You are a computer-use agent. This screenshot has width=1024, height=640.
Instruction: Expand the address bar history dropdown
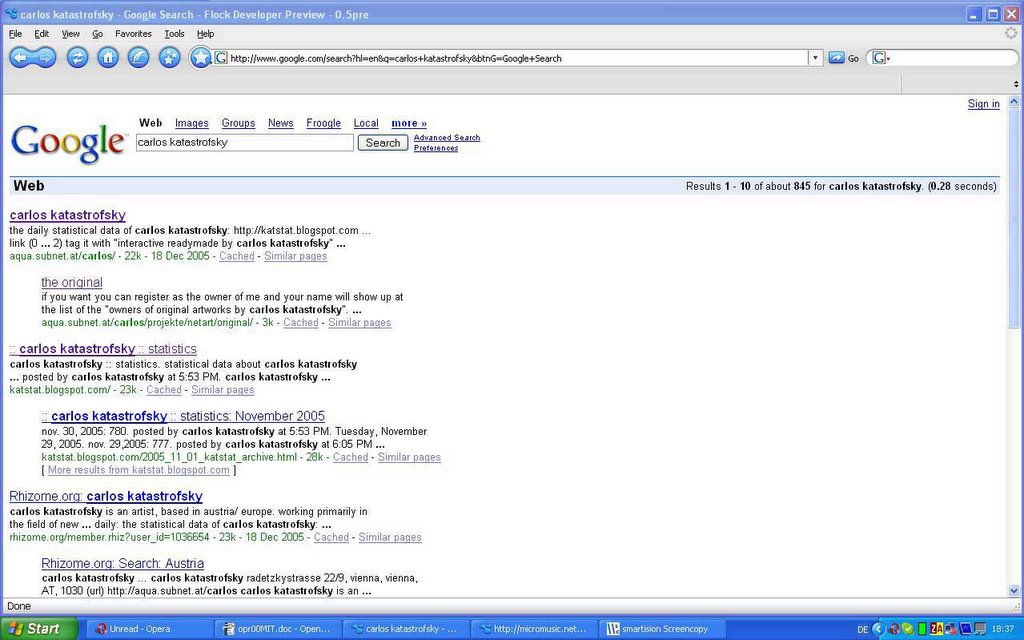coord(815,58)
